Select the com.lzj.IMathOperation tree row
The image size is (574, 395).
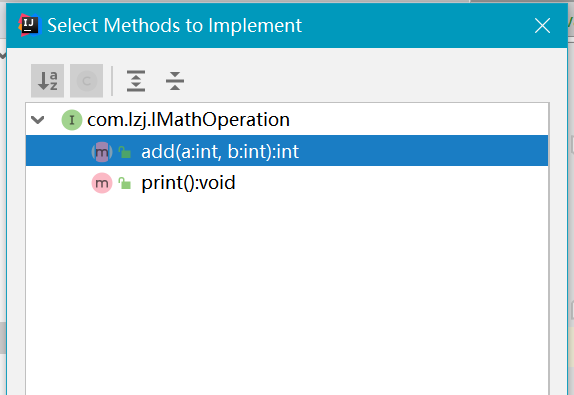point(287,120)
